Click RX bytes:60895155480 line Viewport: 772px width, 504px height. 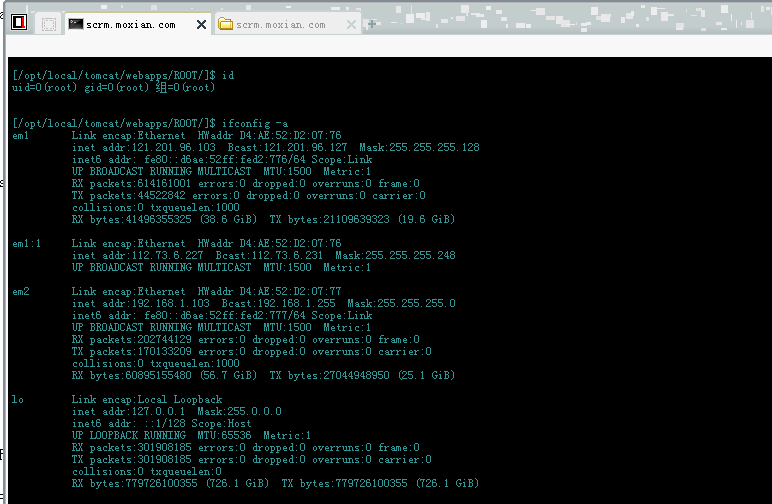pyautogui.click(x=263, y=376)
